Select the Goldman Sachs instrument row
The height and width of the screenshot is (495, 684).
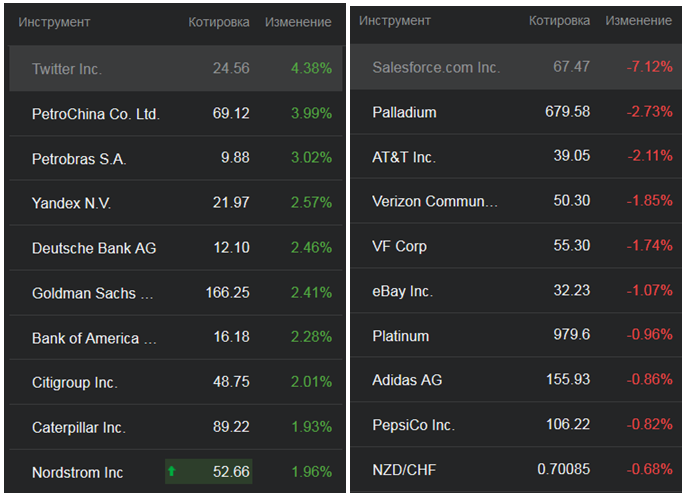tap(93, 293)
